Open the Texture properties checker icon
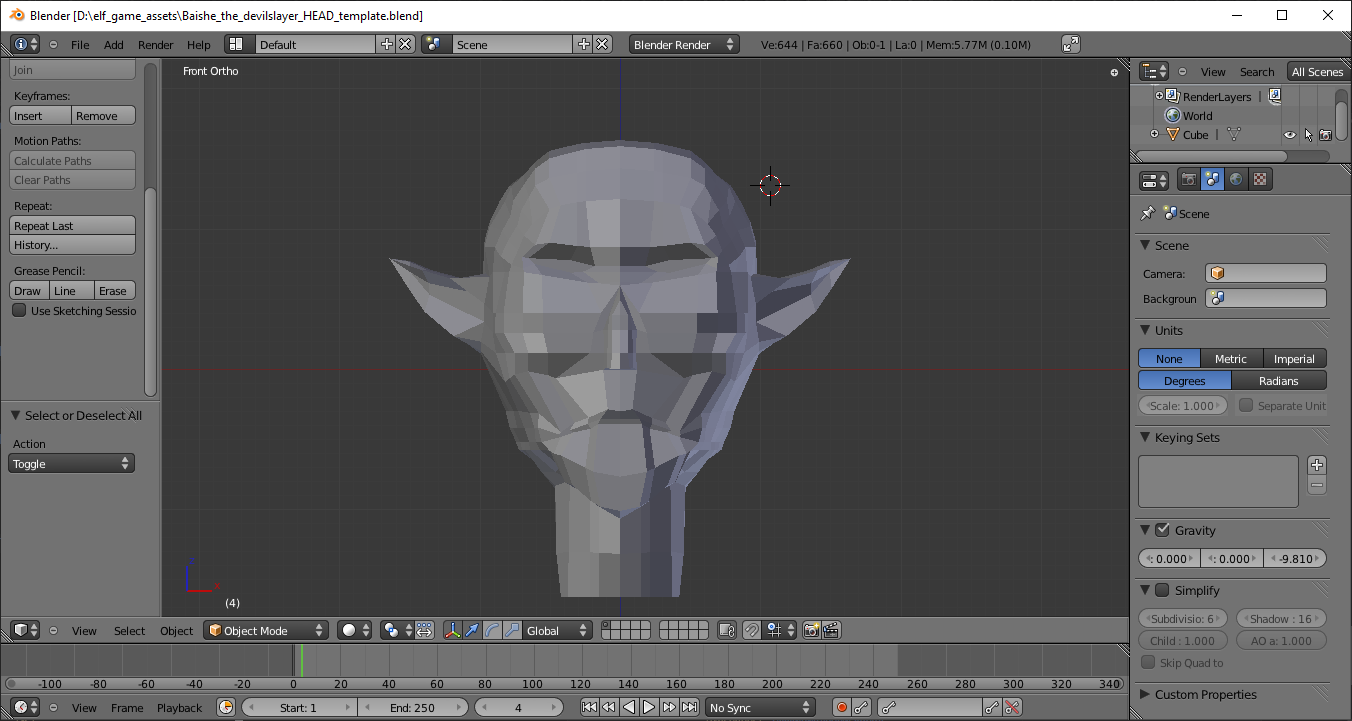 (x=1260, y=180)
